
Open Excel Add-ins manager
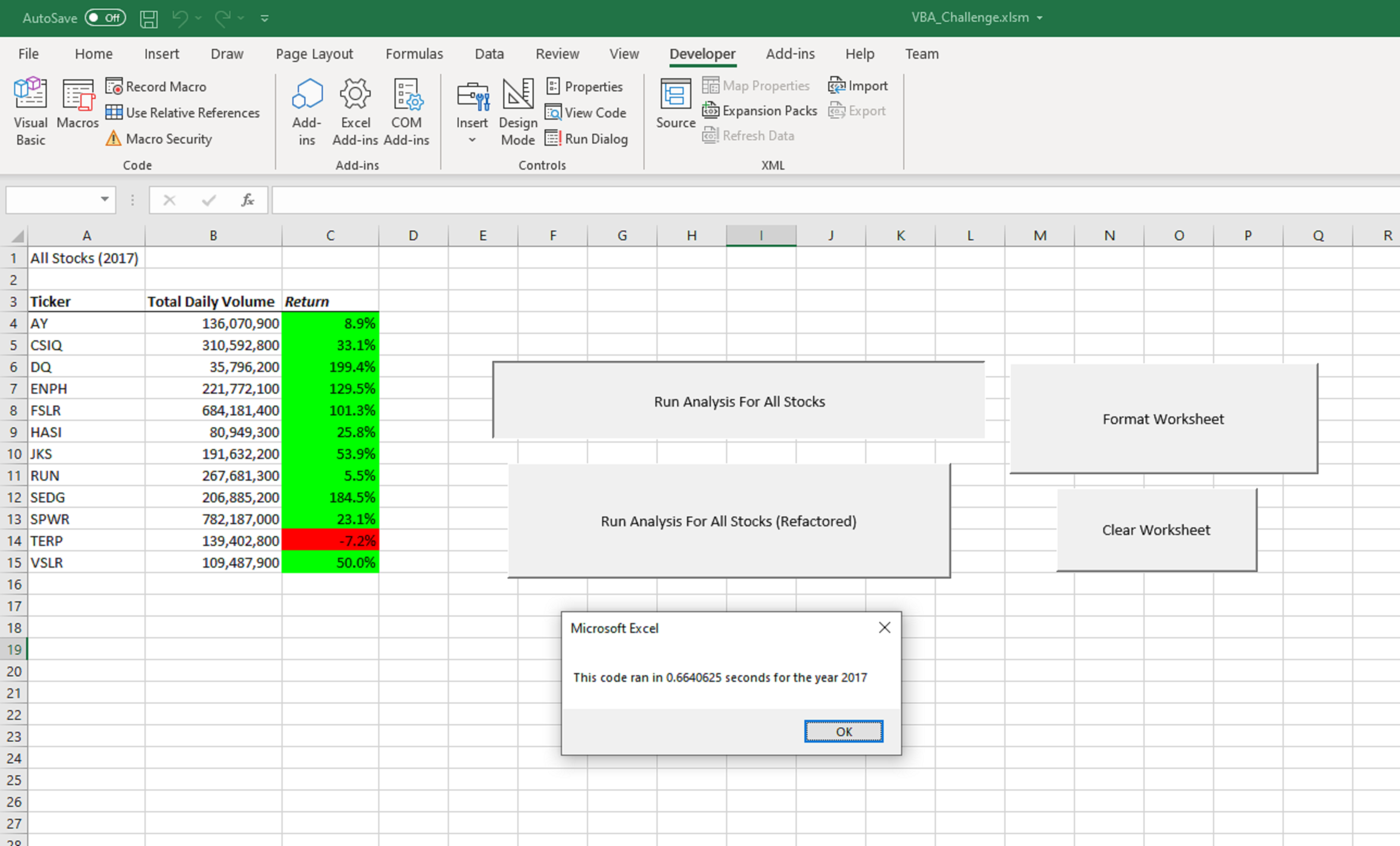pos(355,112)
